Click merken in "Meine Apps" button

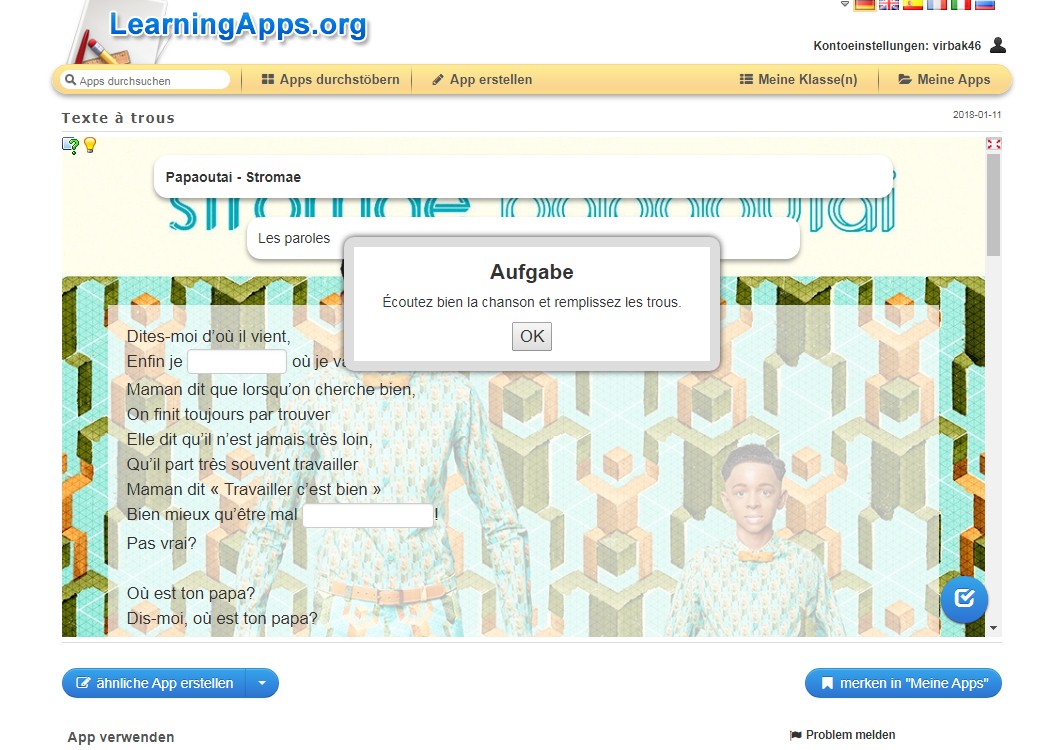click(903, 683)
